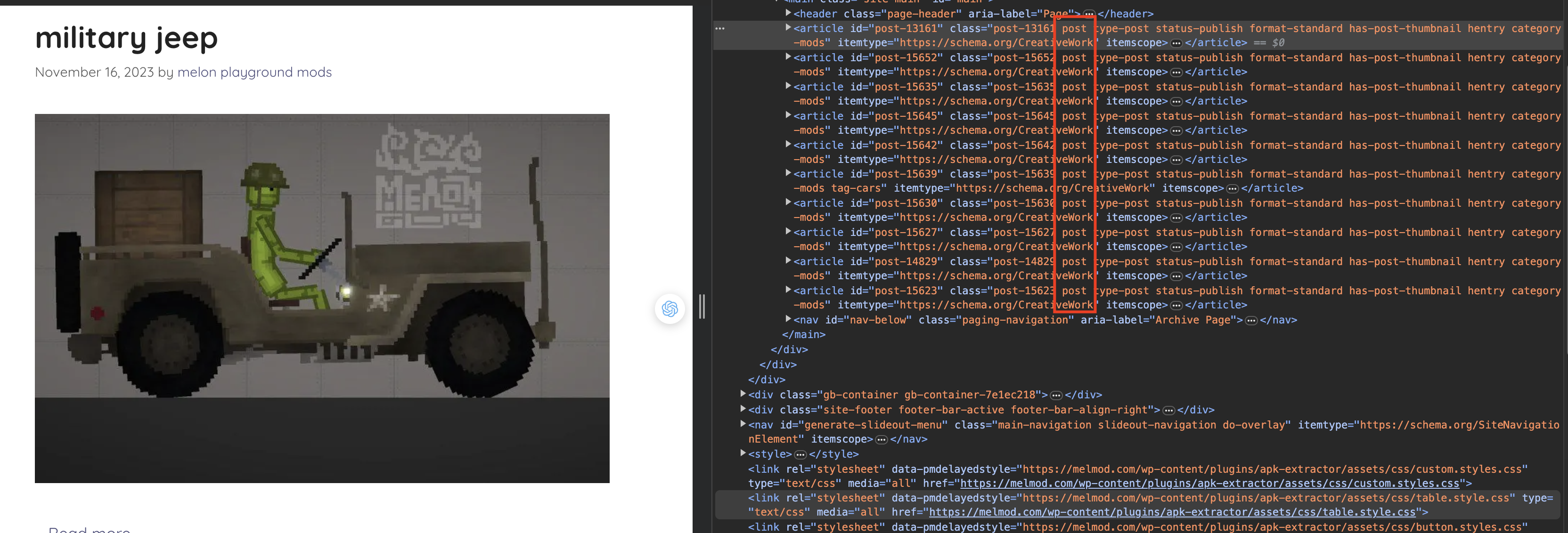Image resolution: width=1568 pixels, height=533 pixels.
Task: Expand the article post-14829 node
Action: pos(788,261)
